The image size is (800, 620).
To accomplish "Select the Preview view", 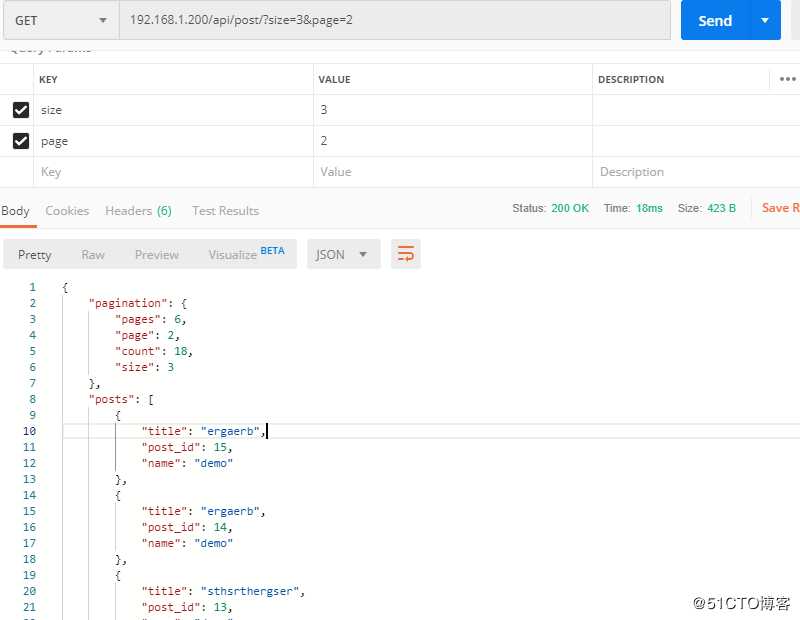I will coord(157,255).
